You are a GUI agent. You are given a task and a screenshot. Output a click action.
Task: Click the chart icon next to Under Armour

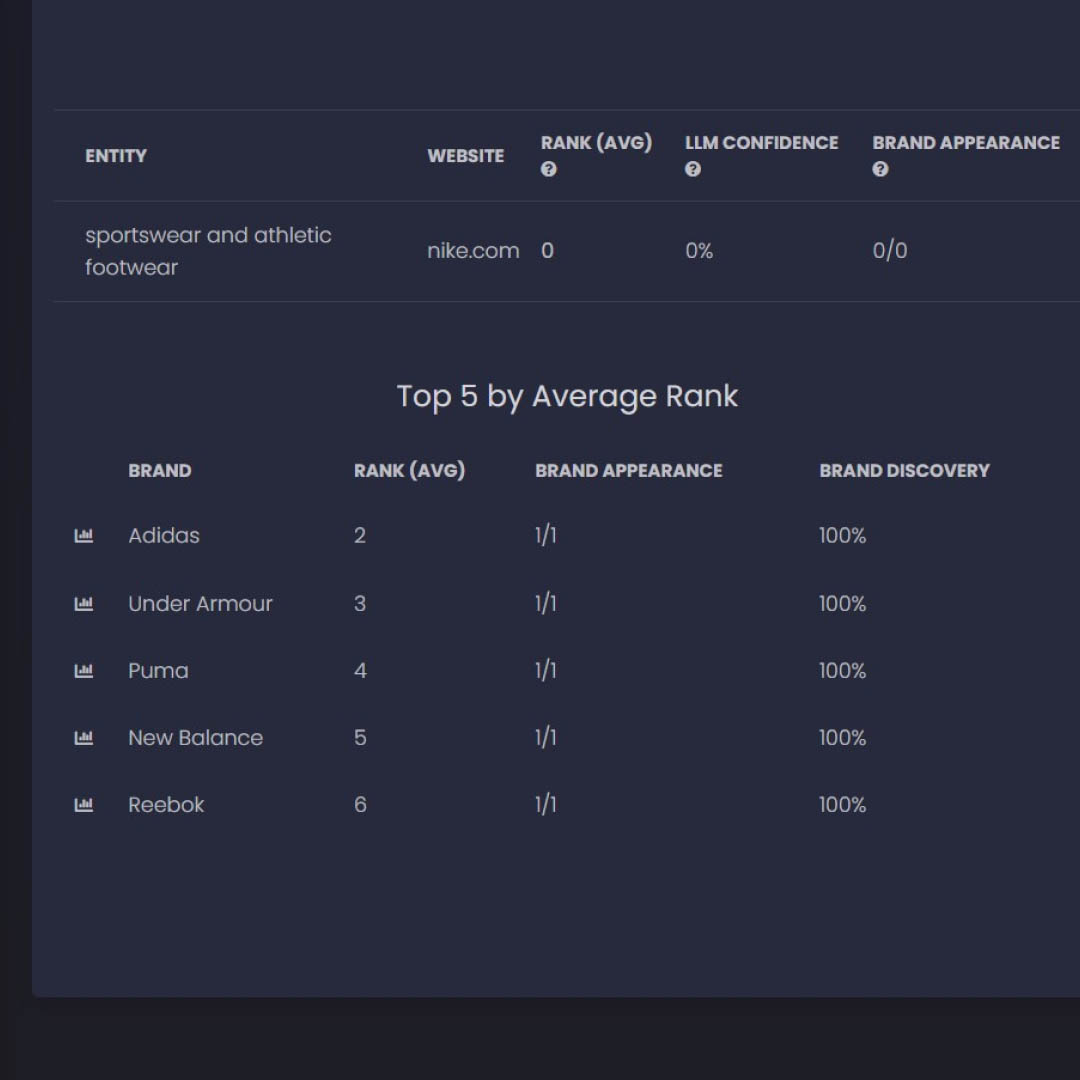[84, 604]
